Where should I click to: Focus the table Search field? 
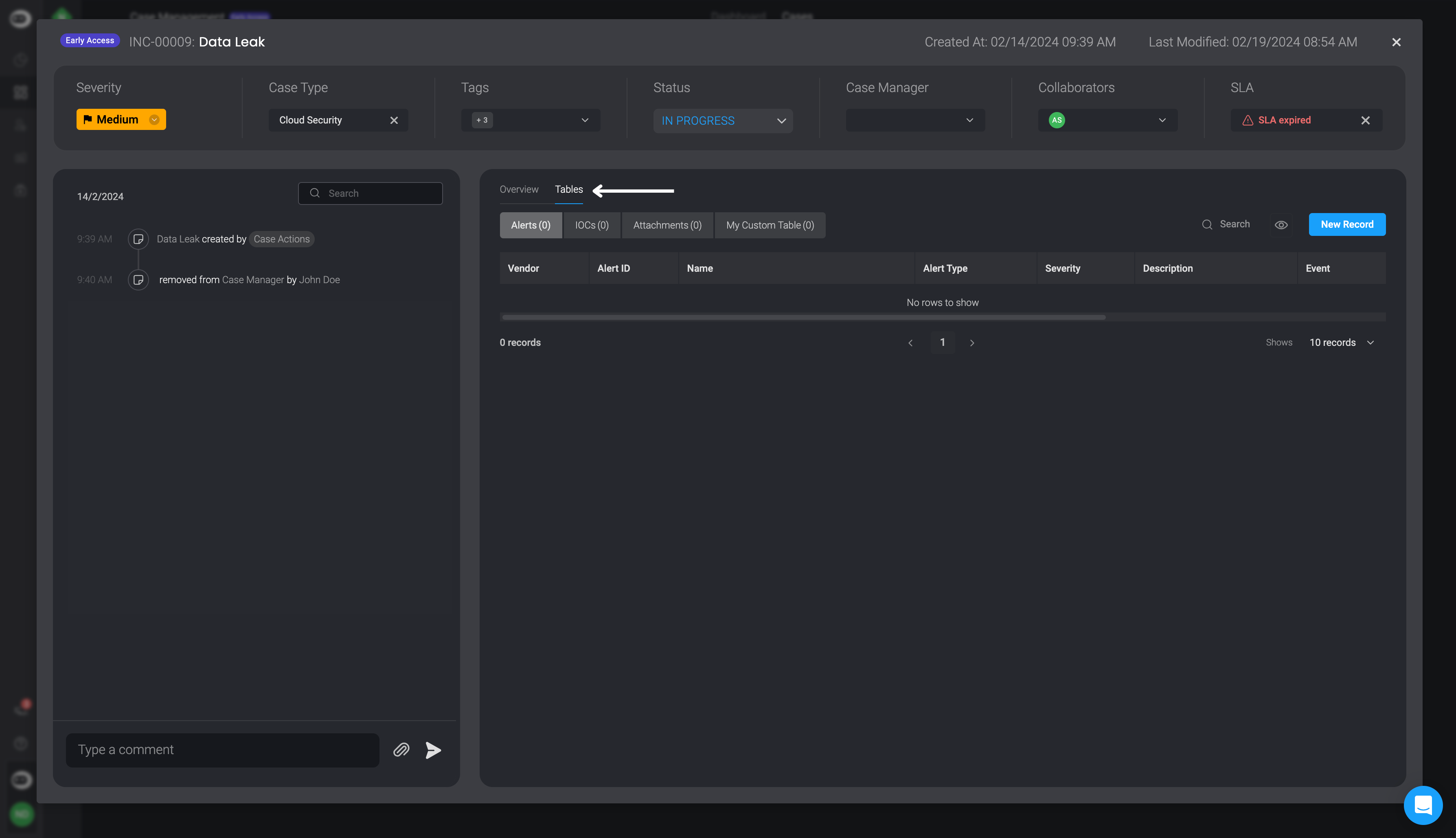click(x=1235, y=224)
